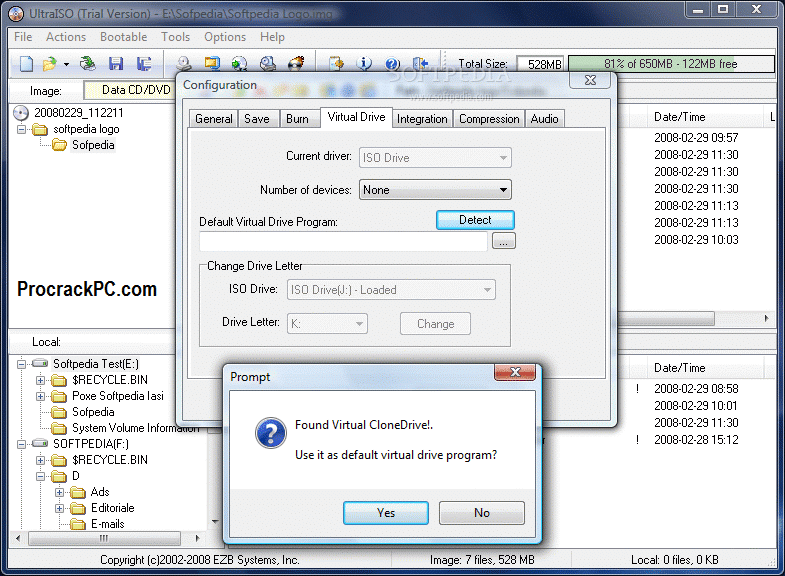Open the Bootable menu
The image size is (785, 576).
[123, 37]
